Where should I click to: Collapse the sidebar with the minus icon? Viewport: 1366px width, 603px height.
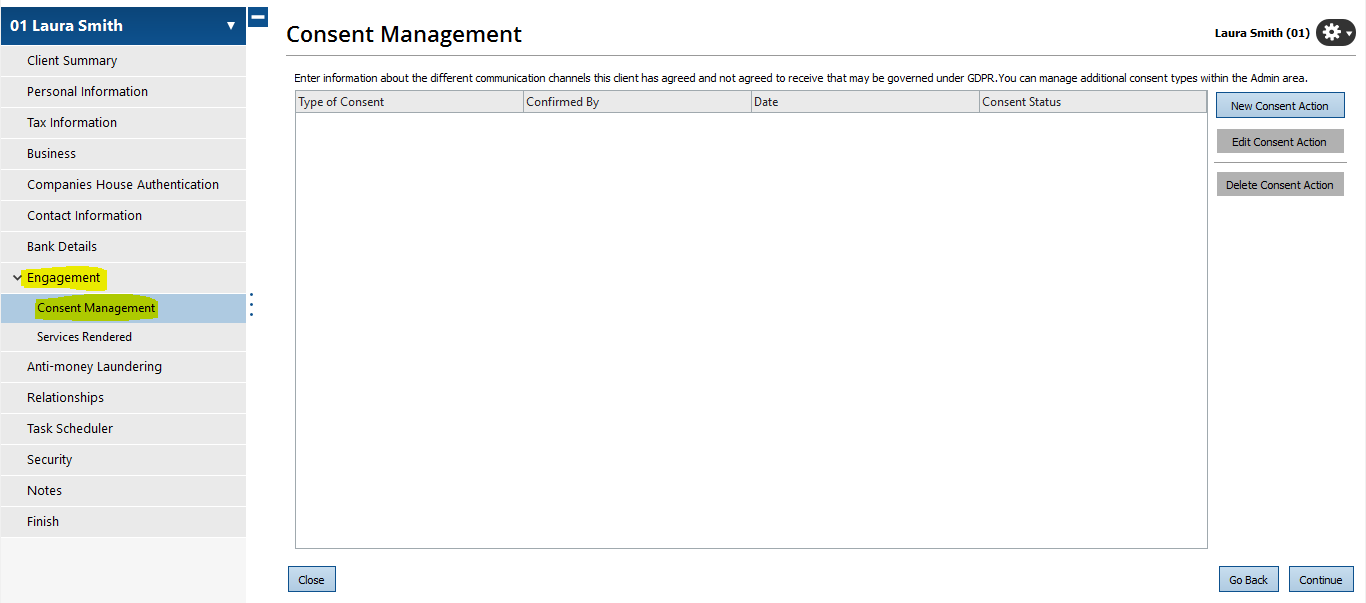point(257,17)
